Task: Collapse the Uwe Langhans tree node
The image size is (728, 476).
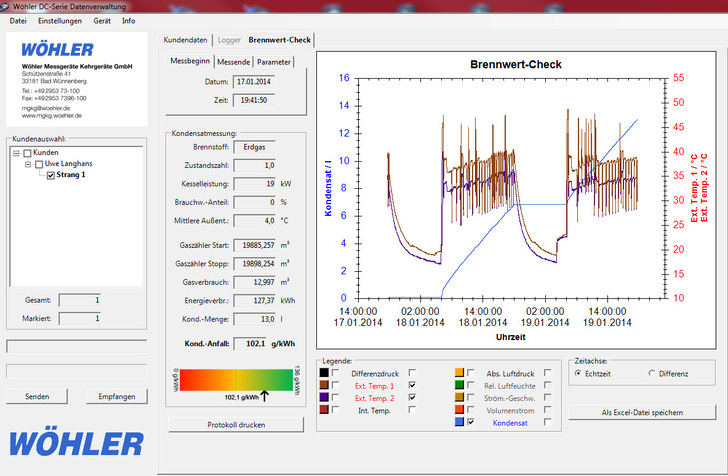Action: pos(28,164)
